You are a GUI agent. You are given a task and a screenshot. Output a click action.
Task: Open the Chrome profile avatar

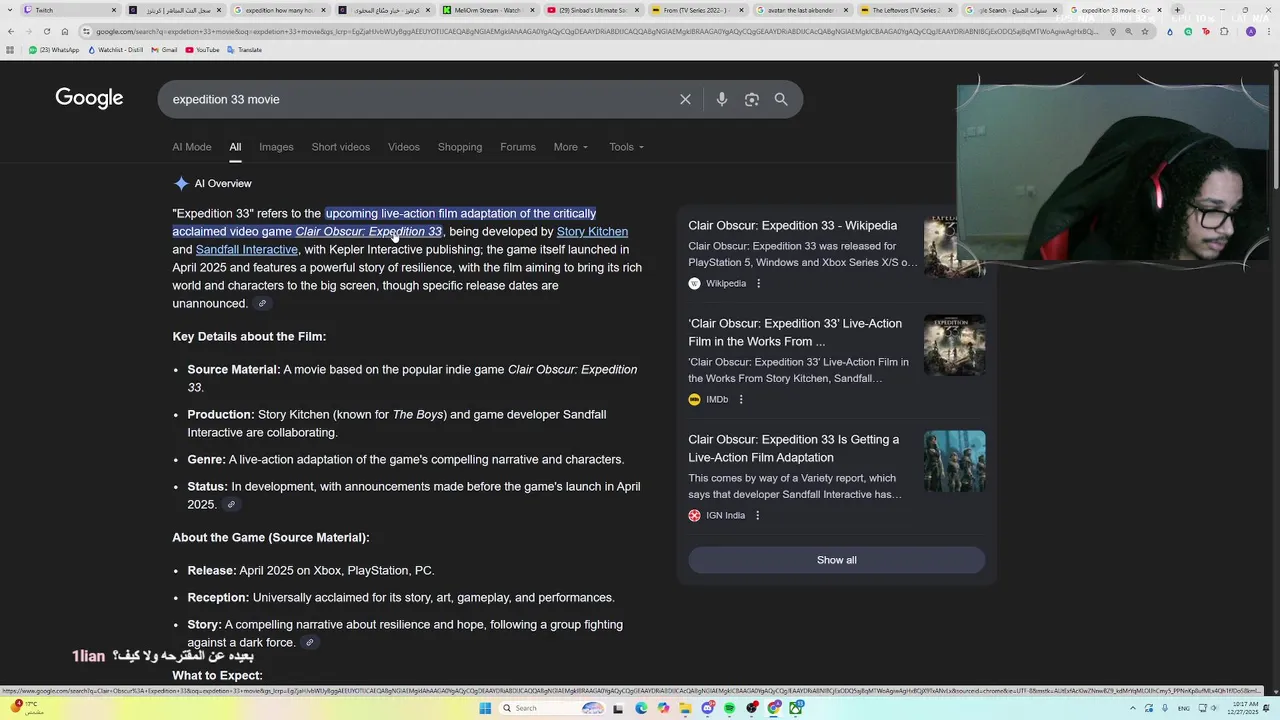[x=1251, y=31]
